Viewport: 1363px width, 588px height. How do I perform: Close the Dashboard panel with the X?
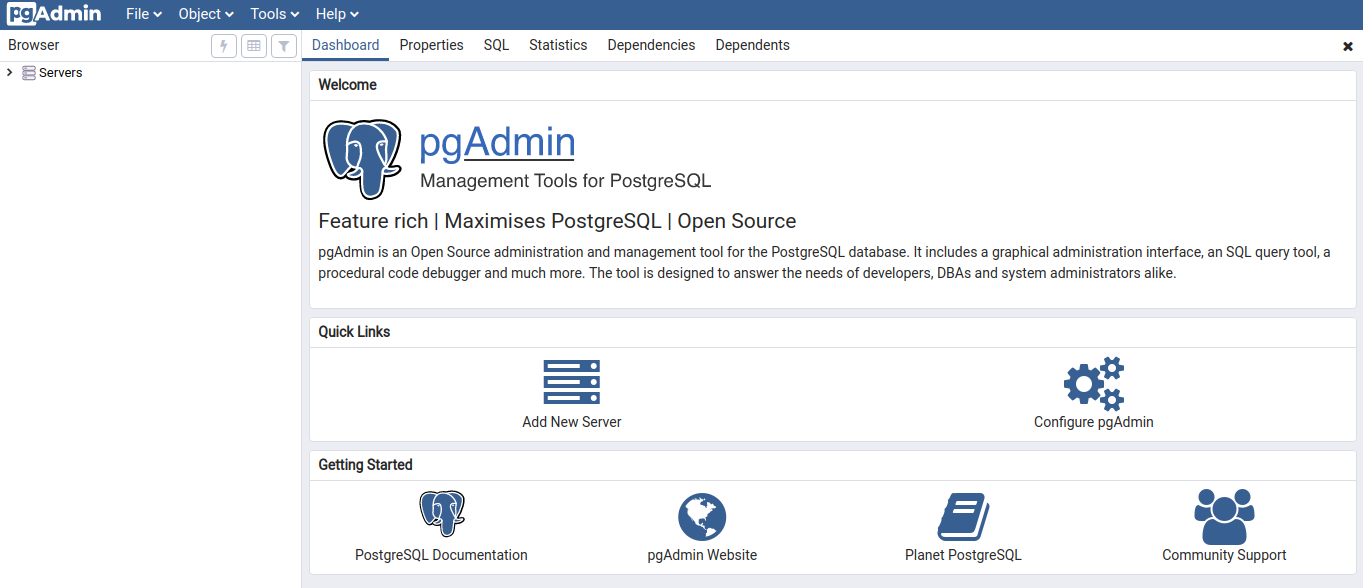pyautogui.click(x=1348, y=45)
